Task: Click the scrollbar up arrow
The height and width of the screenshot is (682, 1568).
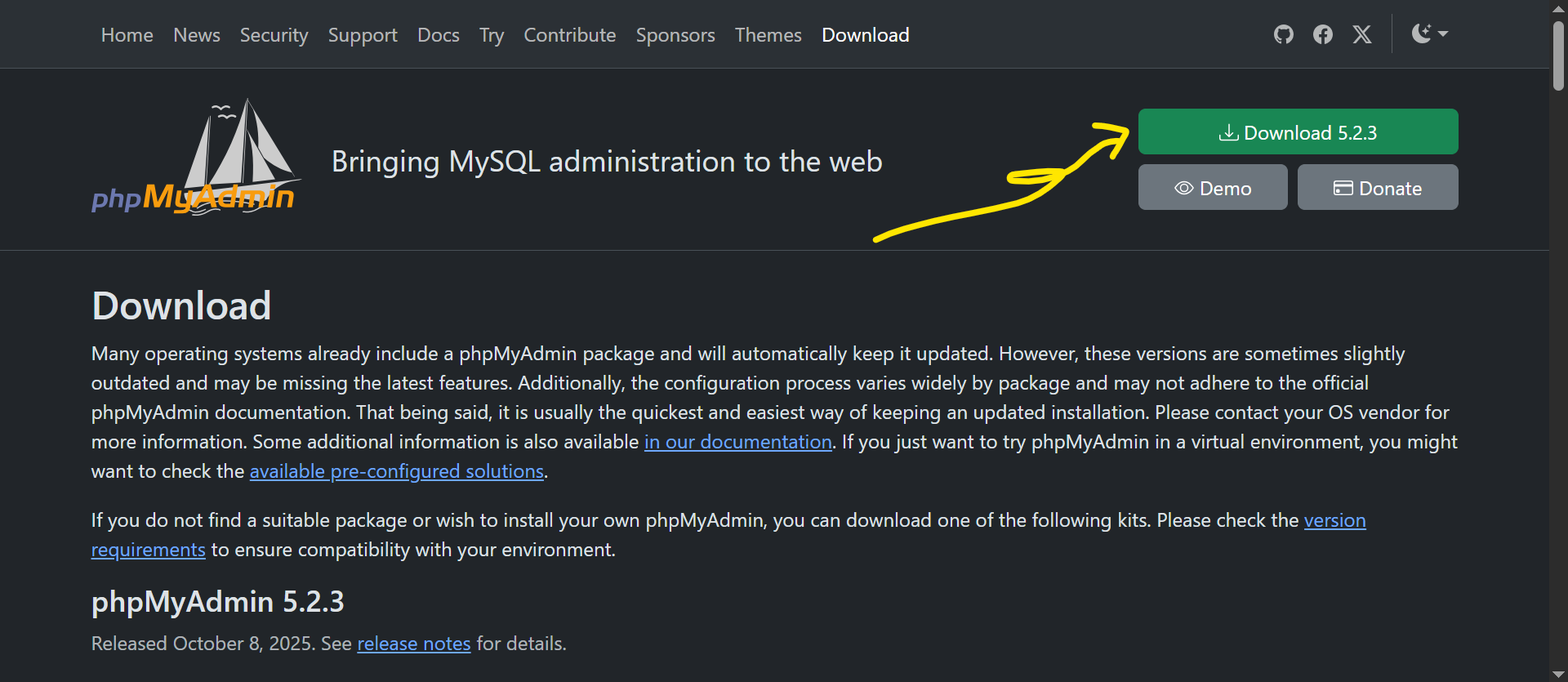Action: [1558, 8]
